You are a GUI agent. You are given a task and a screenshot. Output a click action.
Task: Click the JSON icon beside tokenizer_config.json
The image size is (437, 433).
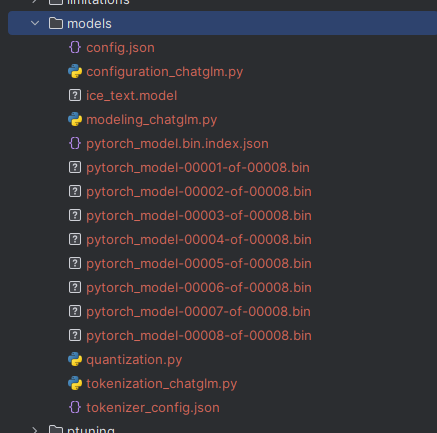click(x=75, y=407)
